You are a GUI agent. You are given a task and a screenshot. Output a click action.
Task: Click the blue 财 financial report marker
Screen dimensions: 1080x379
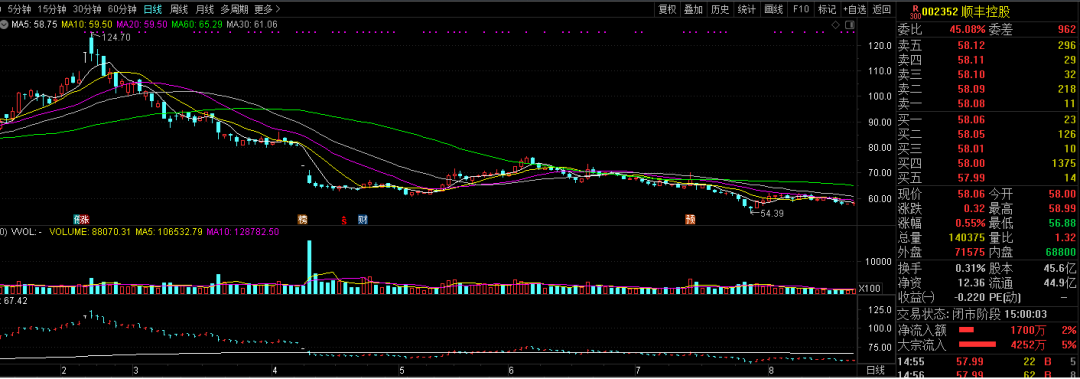362,219
